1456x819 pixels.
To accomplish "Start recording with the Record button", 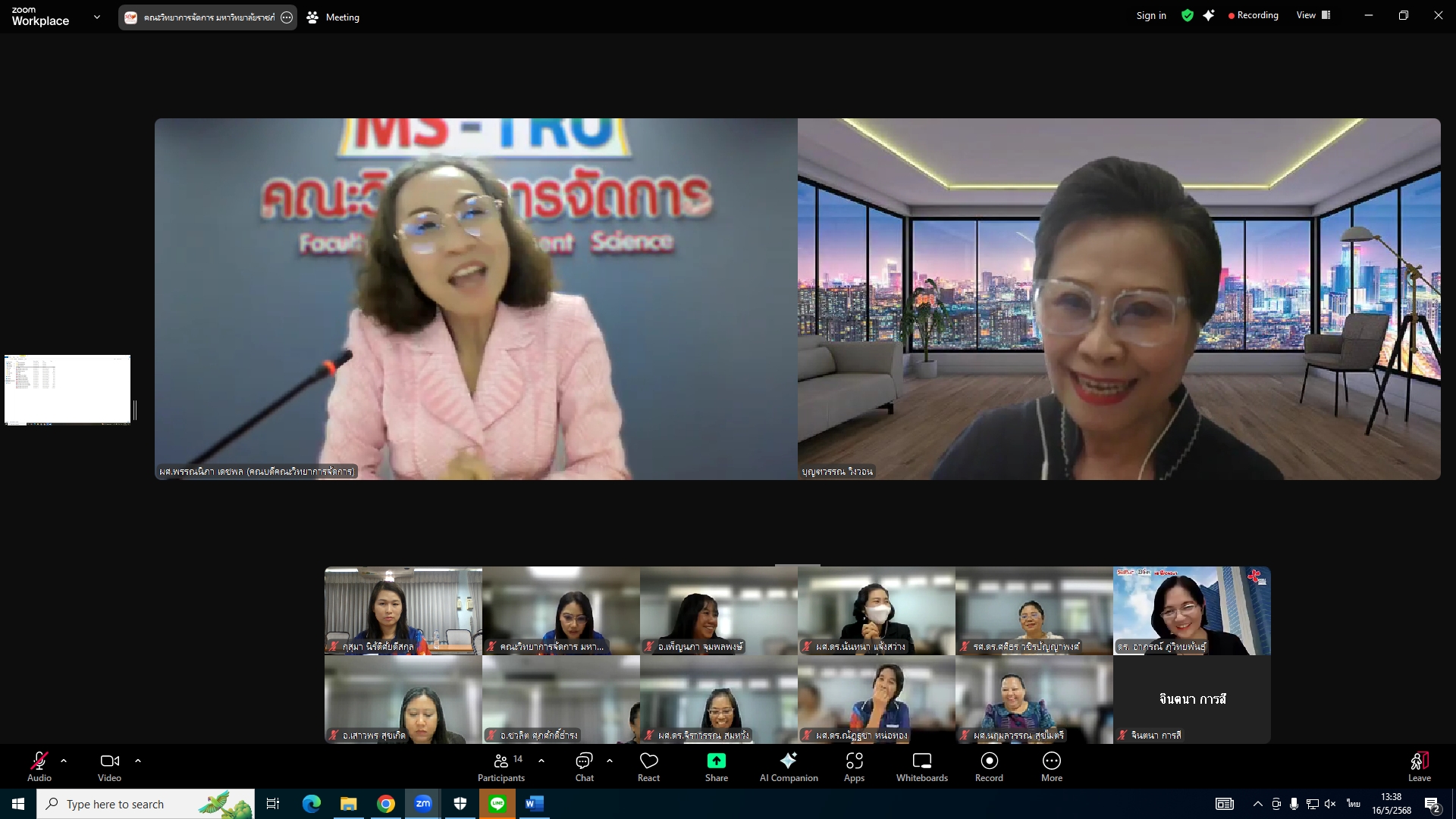I will click(989, 766).
